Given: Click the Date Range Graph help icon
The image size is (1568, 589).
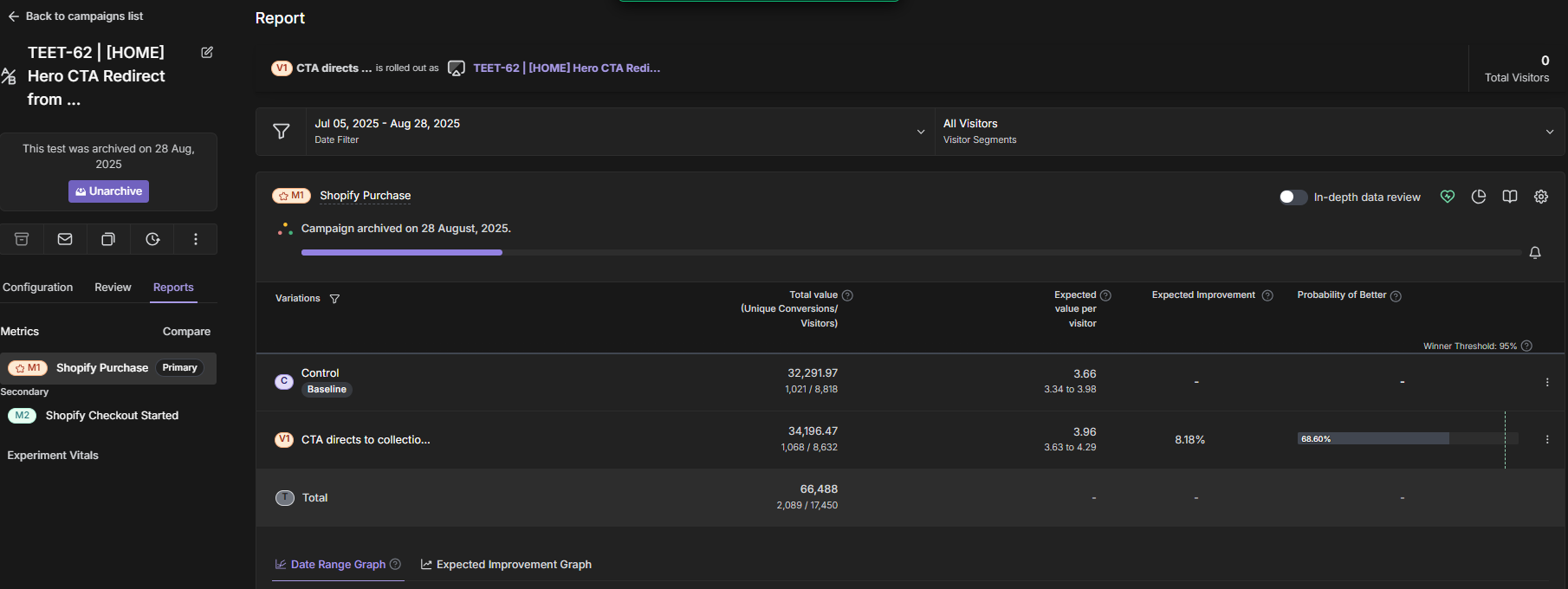Looking at the screenshot, I should 395,564.
